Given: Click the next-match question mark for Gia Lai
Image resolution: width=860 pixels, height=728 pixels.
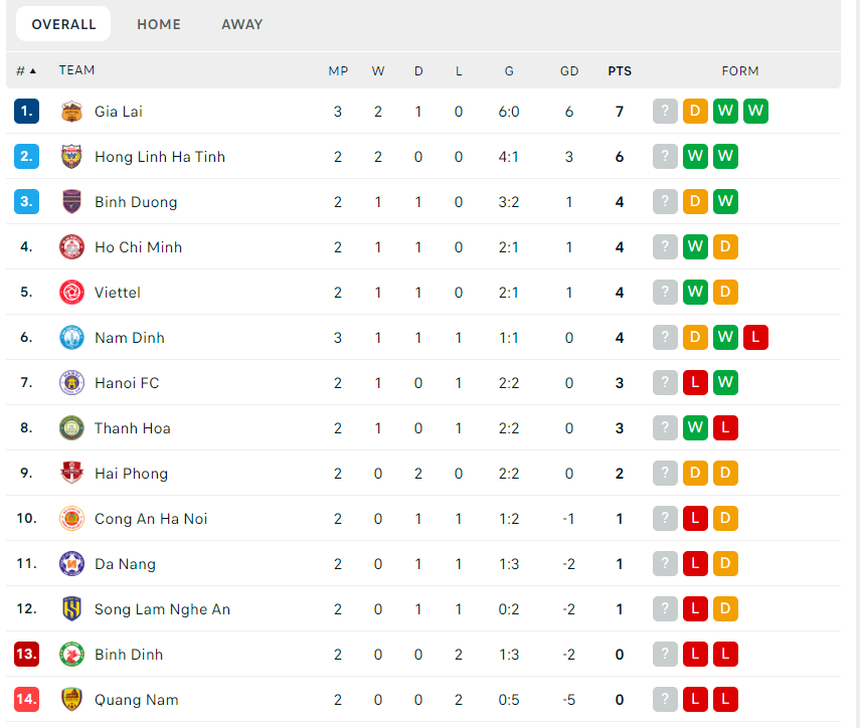Looking at the screenshot, I should (665, 111).
